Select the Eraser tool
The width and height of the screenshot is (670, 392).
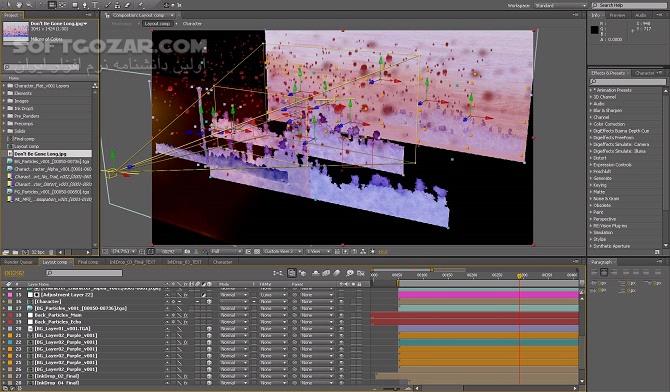(x=127, y=5)
